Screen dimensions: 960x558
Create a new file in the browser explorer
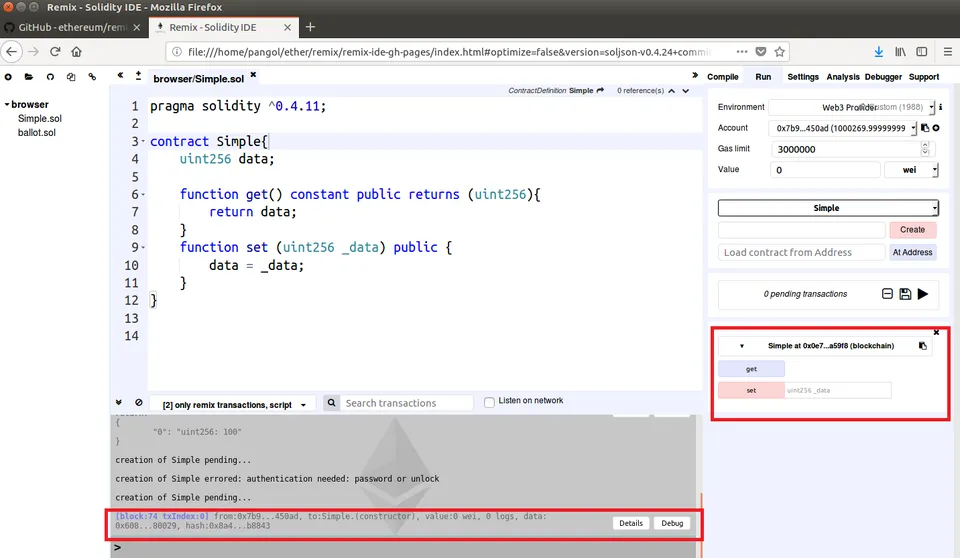point(8,77)
